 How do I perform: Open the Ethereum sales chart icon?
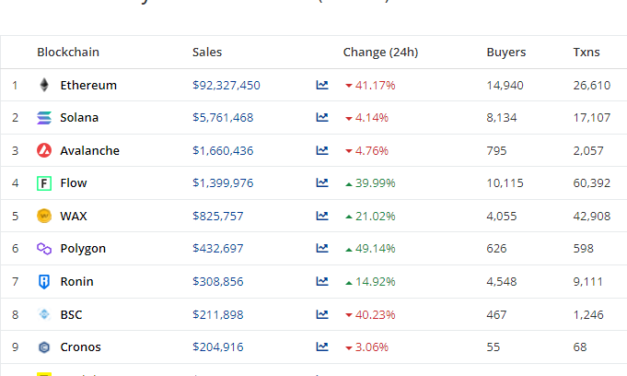pyautogui.click(x=322, y=85)
